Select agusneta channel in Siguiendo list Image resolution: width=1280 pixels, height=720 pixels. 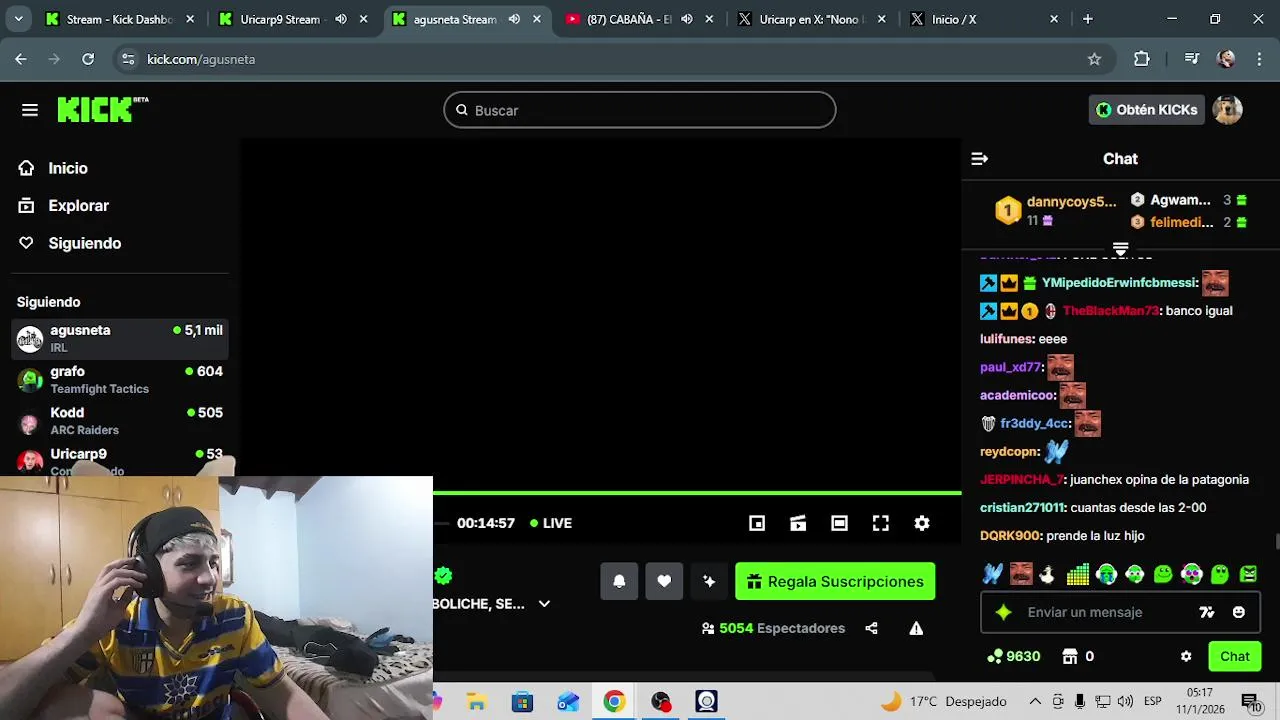pos(120,338)
